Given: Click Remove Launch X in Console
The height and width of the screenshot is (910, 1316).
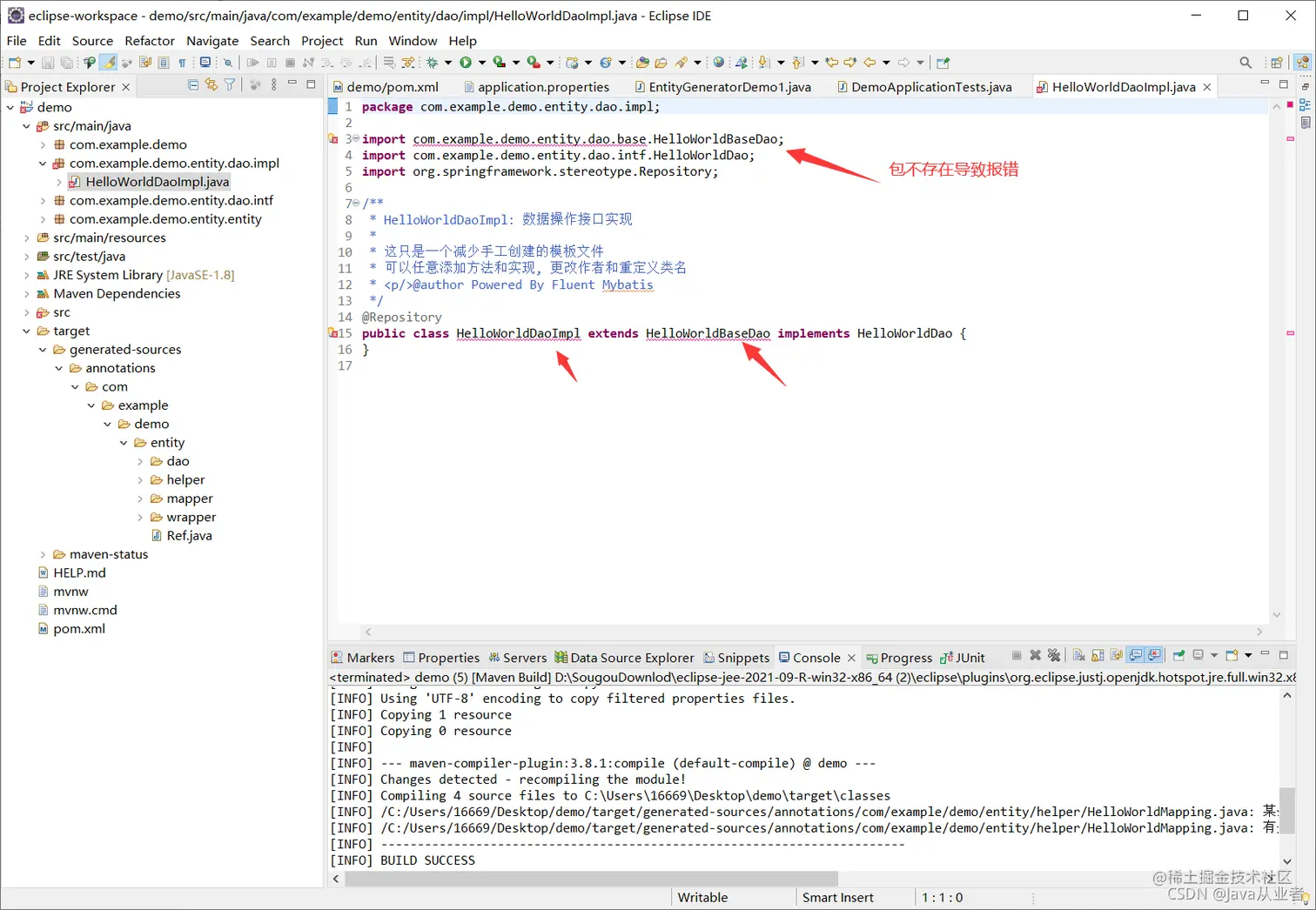Looking at the screenshot, I should (1035, 655).
